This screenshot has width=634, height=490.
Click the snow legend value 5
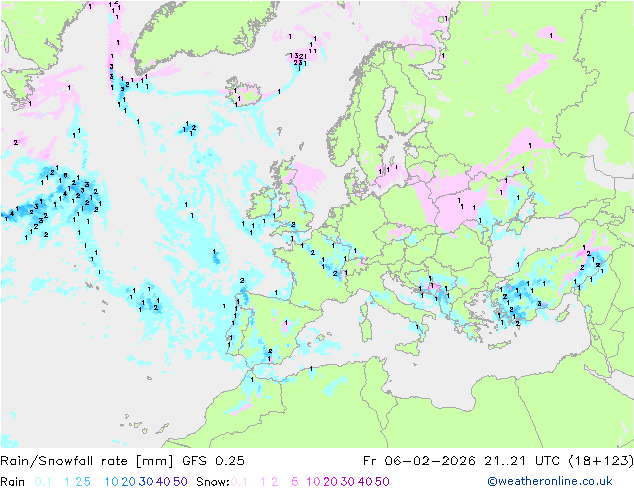(295, 482)
